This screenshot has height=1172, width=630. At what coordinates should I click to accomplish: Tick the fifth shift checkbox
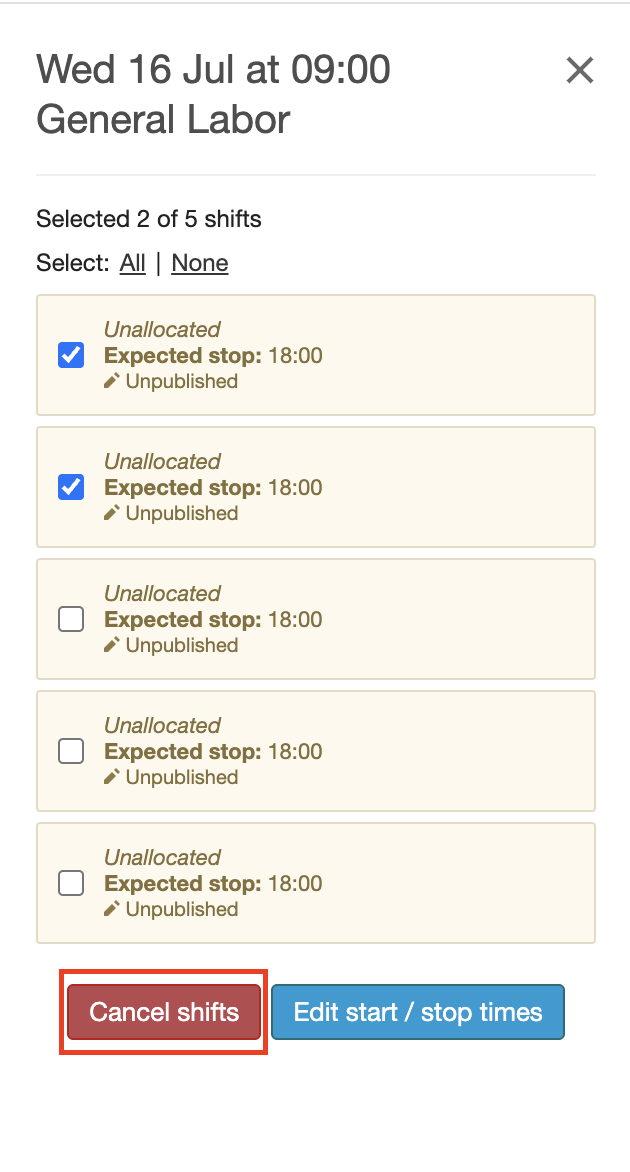[x=71, y=883]
